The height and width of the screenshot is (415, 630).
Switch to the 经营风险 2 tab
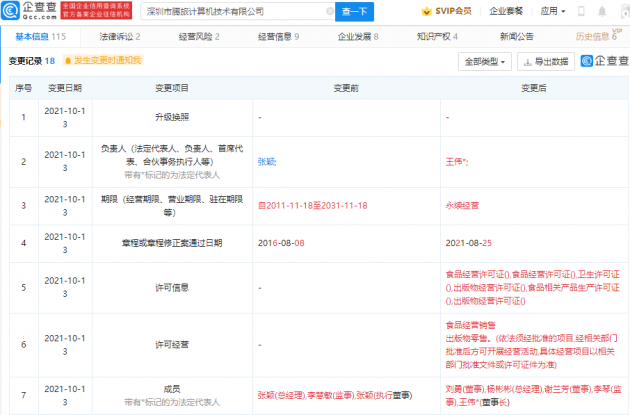pos(199,37)
